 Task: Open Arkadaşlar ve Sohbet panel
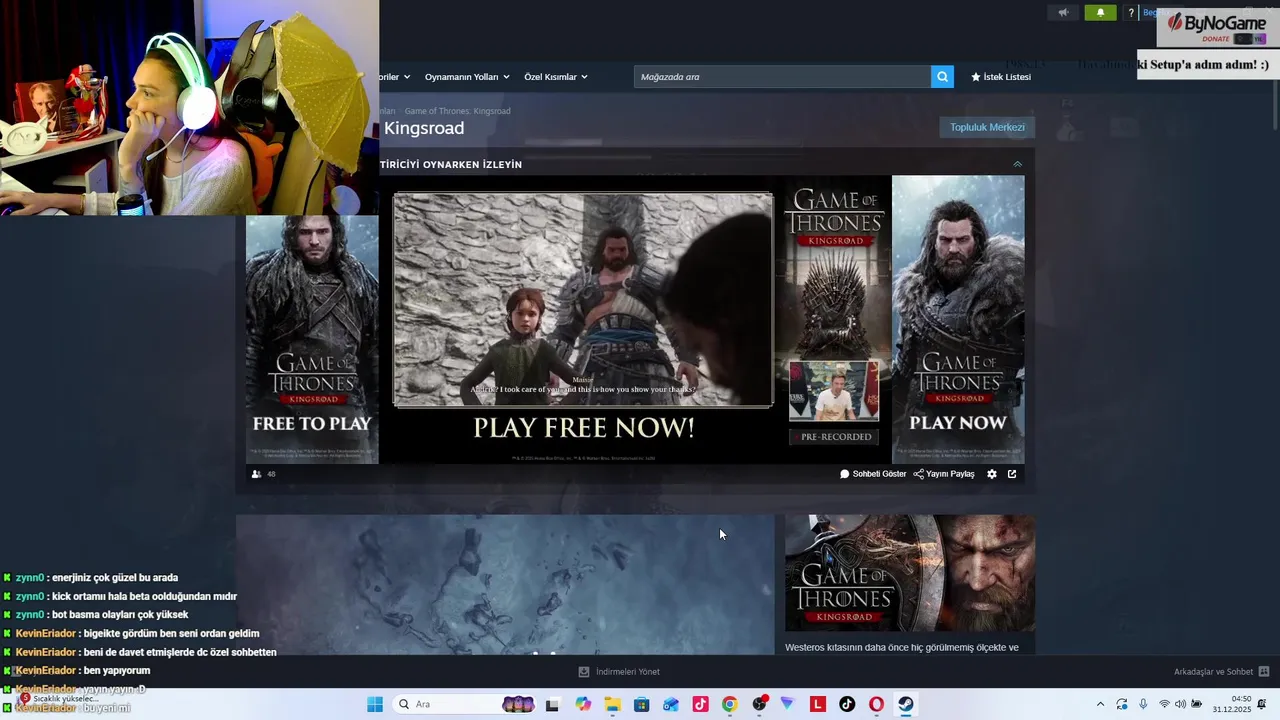[1221, 672]
